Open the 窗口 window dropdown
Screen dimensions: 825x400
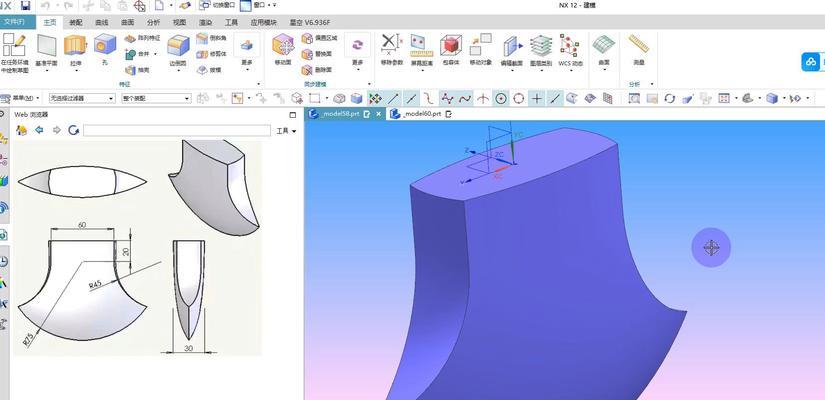[254, 5]
